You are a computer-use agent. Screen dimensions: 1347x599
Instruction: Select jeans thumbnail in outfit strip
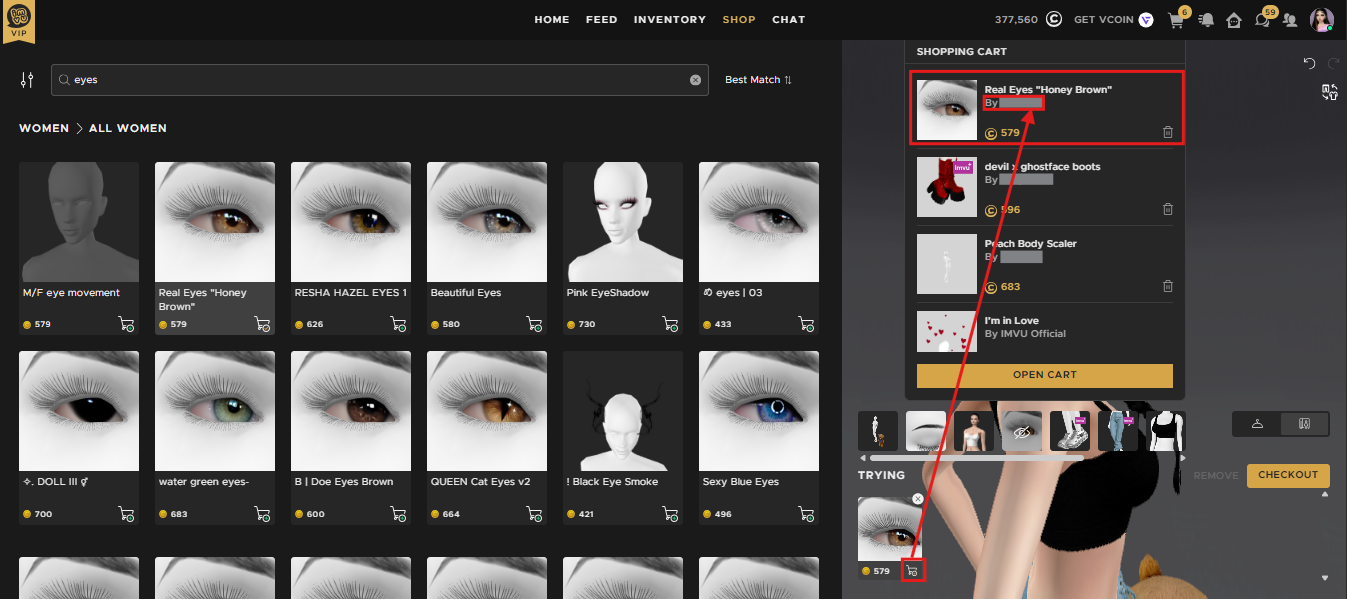[x=1118, y=431]
